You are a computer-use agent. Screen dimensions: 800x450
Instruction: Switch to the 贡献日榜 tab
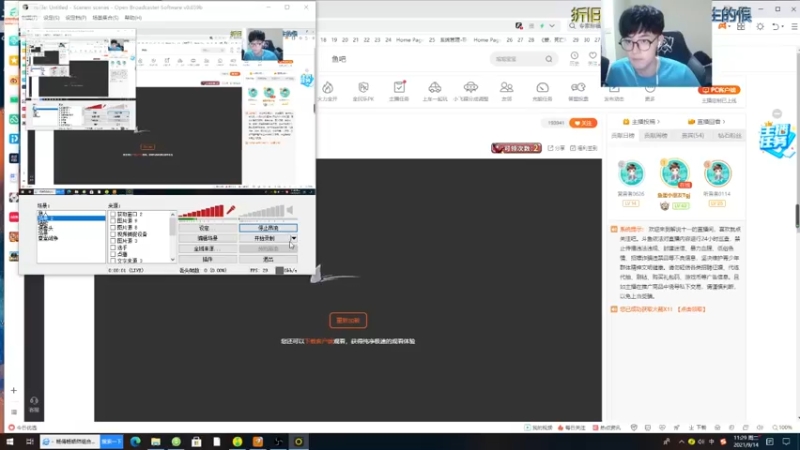(x=622, y=136)
